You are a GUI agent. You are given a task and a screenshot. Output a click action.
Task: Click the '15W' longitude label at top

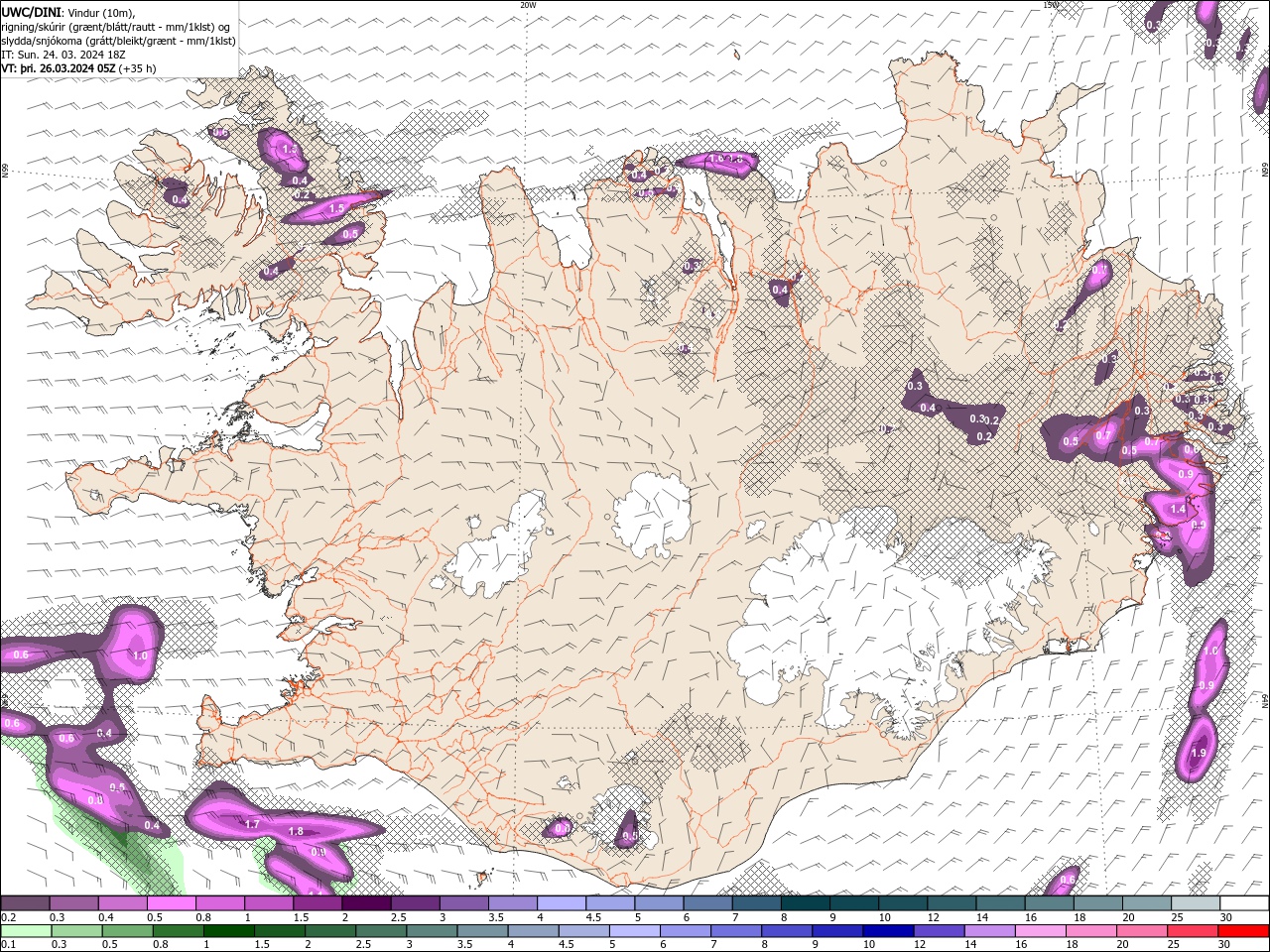click(x=1051, y=5)
